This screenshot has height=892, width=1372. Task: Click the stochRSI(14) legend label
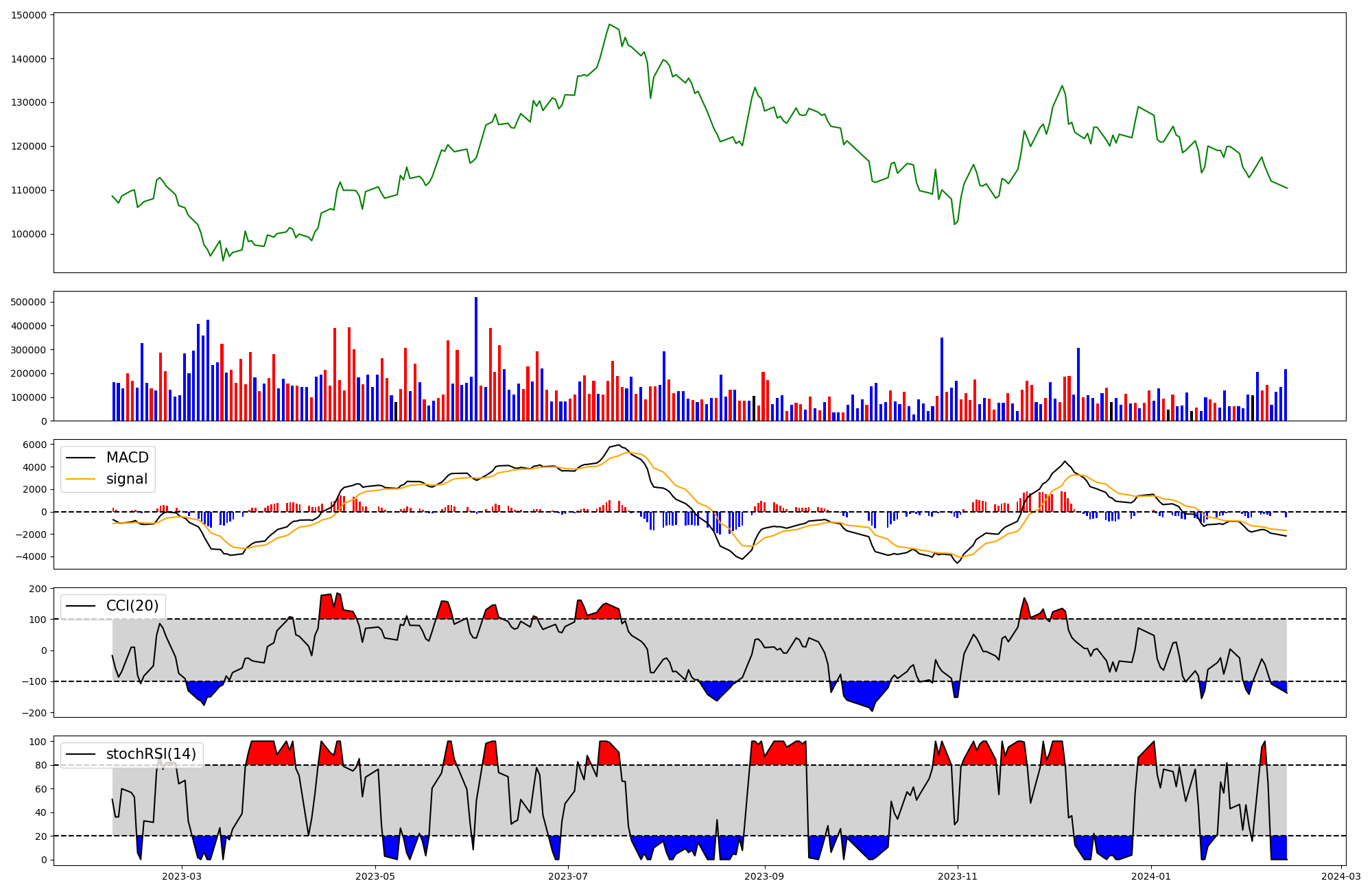pyautogui.click(x=151, y=754)
